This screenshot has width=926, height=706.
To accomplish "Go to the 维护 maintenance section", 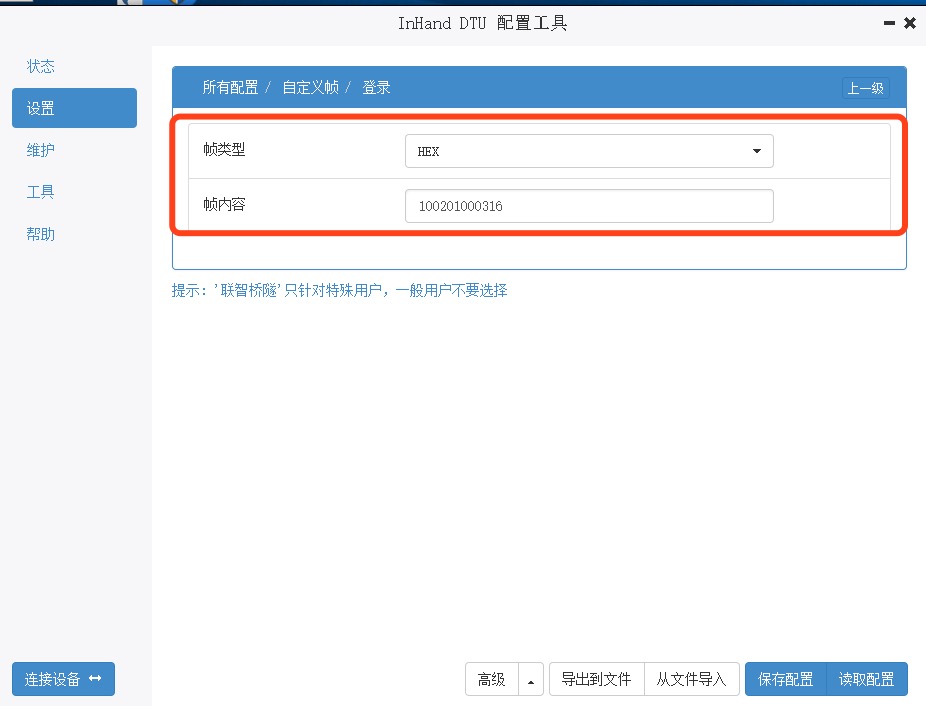I will (x=41, y=150).
